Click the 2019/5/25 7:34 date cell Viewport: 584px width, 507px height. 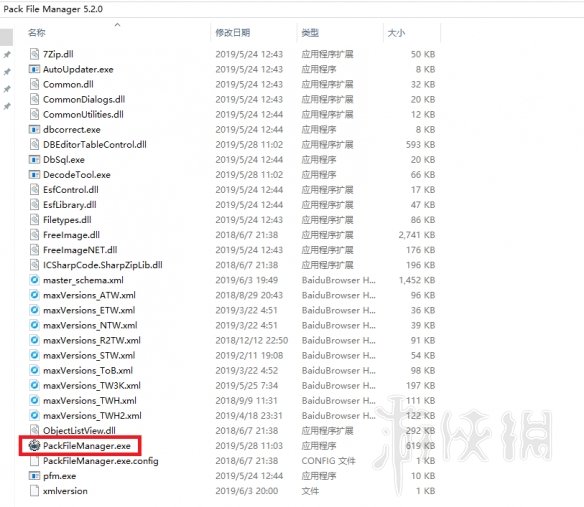[x=247, y=386]
